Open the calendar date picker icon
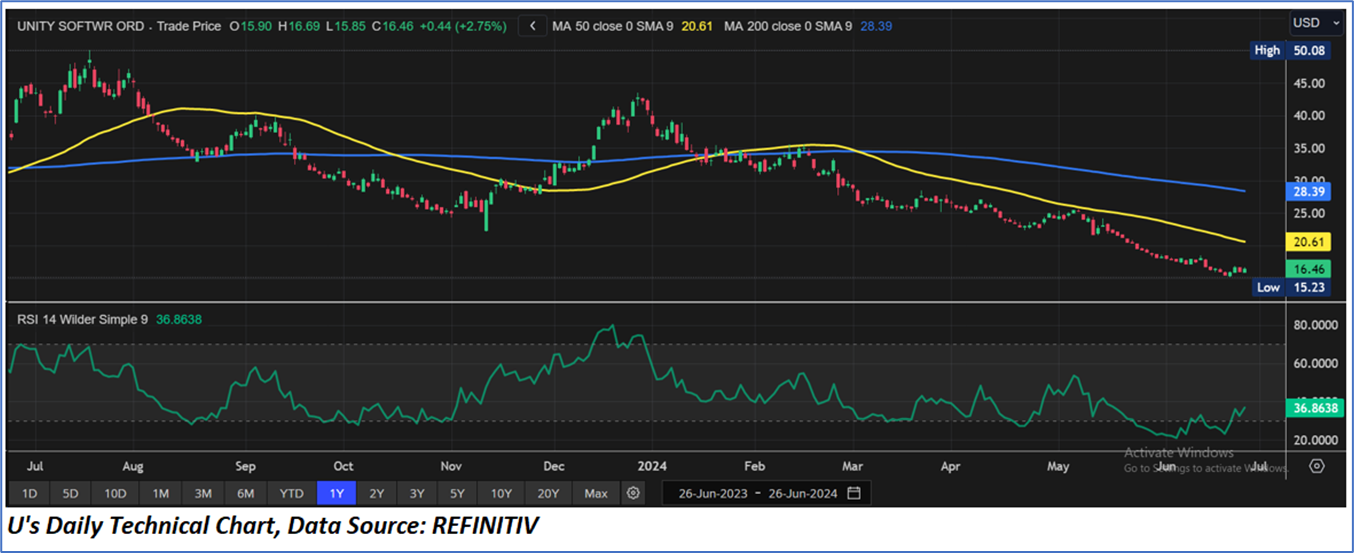Viewport: 1354px width, 553px height. 853,493
